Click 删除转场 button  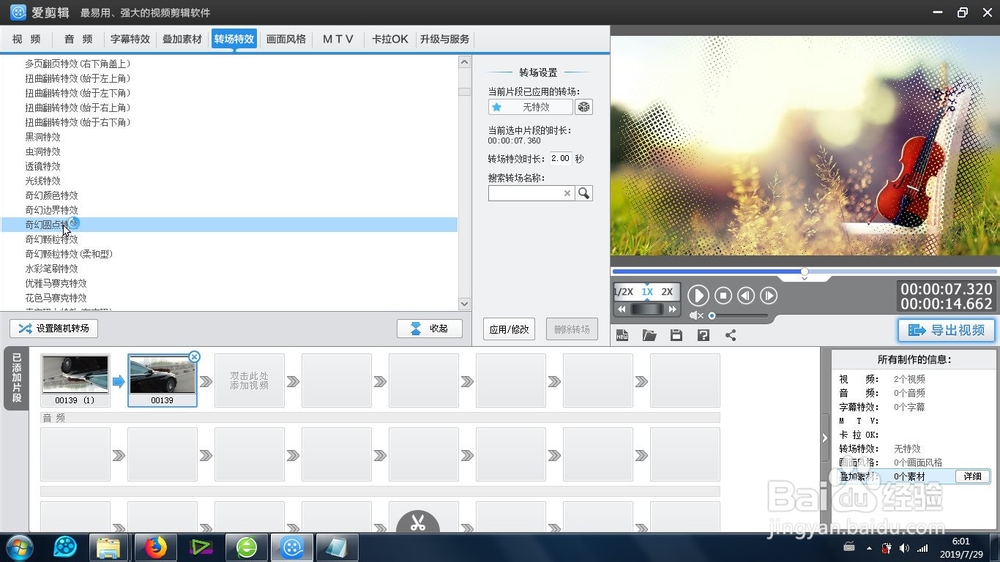click(571, 329)
